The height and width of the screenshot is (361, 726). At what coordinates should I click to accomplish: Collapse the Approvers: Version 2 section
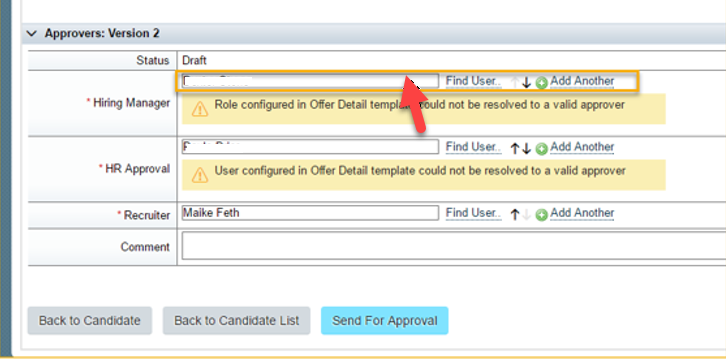[31, 34]
